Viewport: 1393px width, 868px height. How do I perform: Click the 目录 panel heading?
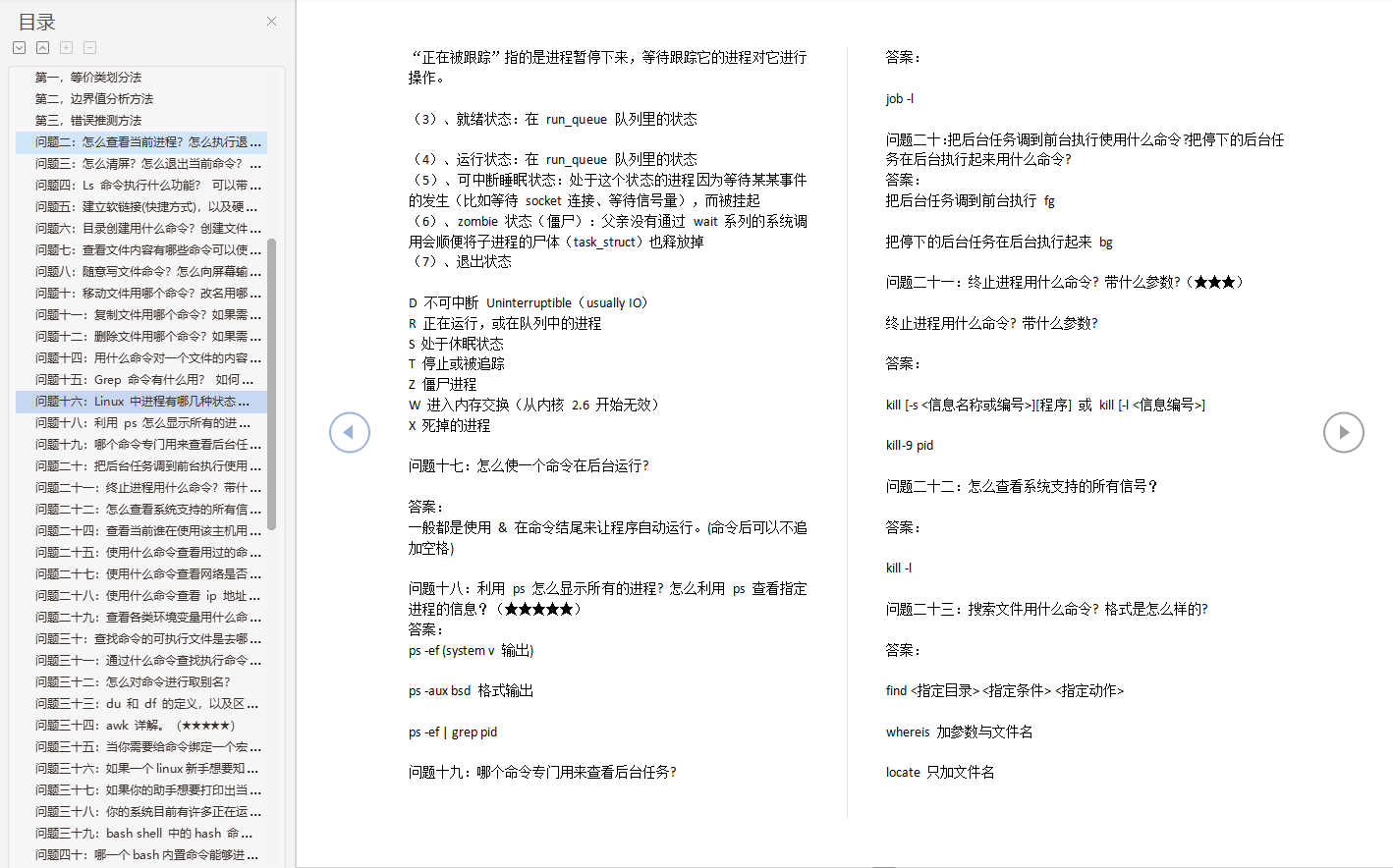(x=36, y=22)
